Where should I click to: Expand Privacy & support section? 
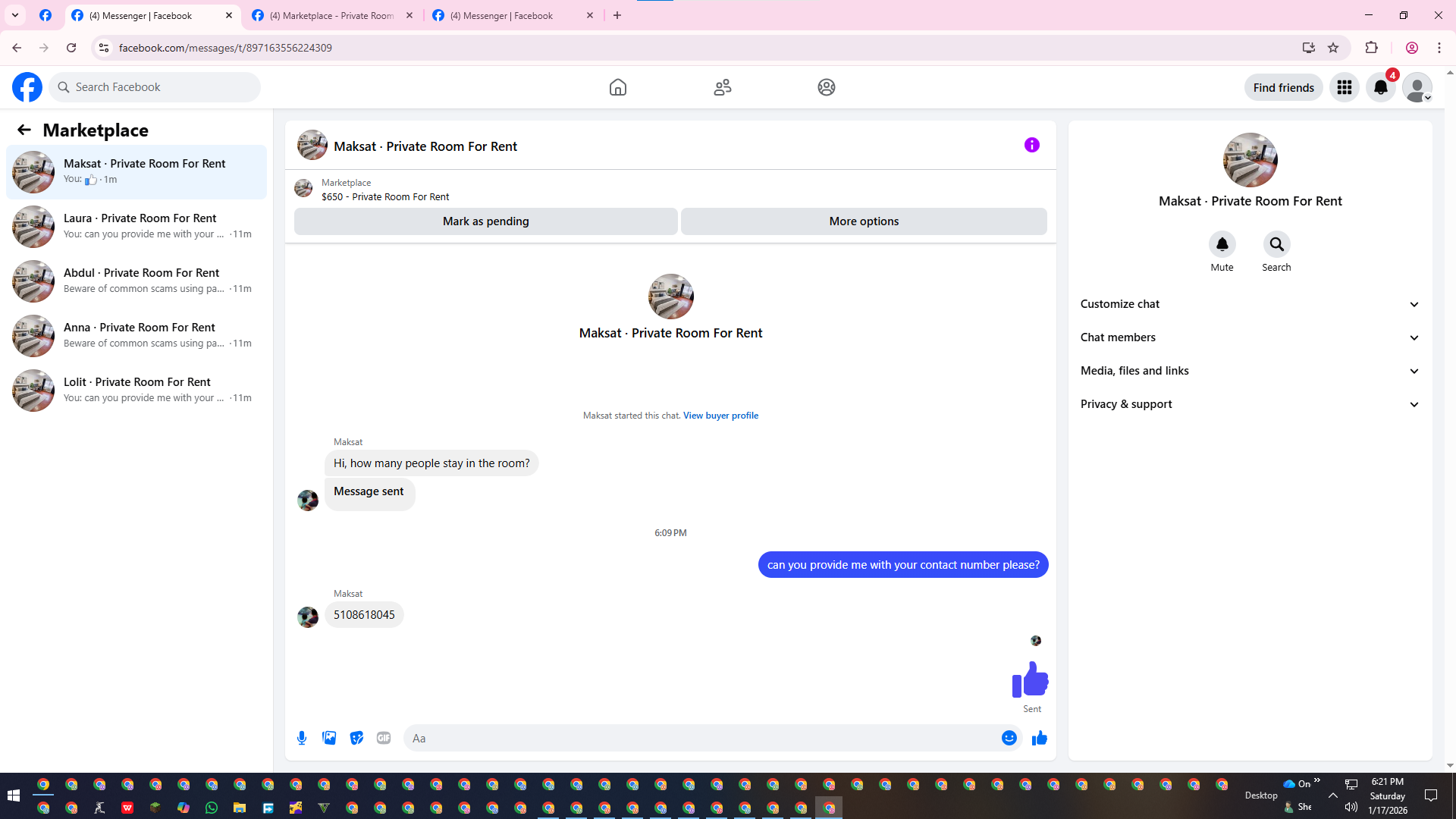[x=1250, y=404]
